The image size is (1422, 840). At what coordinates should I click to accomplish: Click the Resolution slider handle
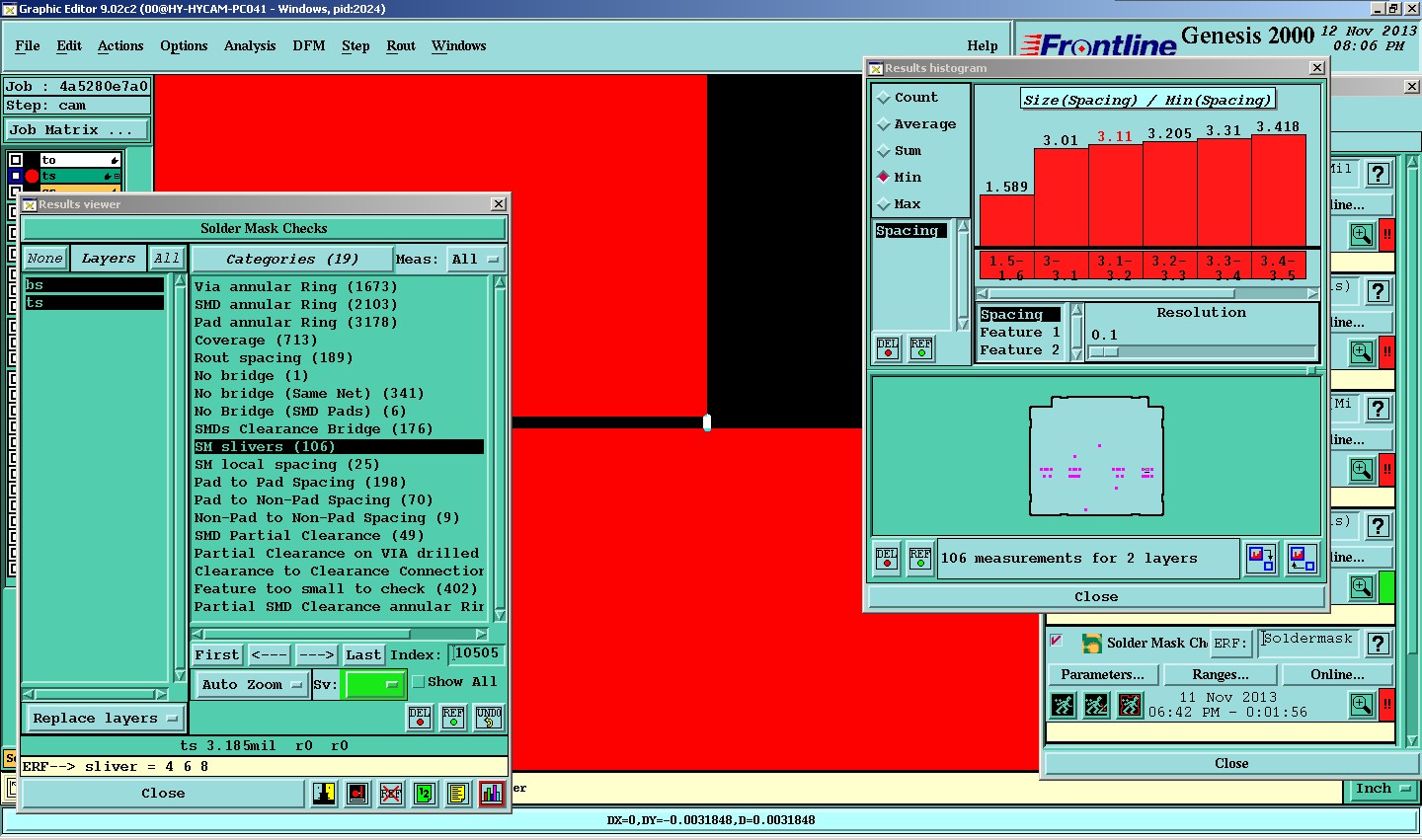click(1104, 352)
